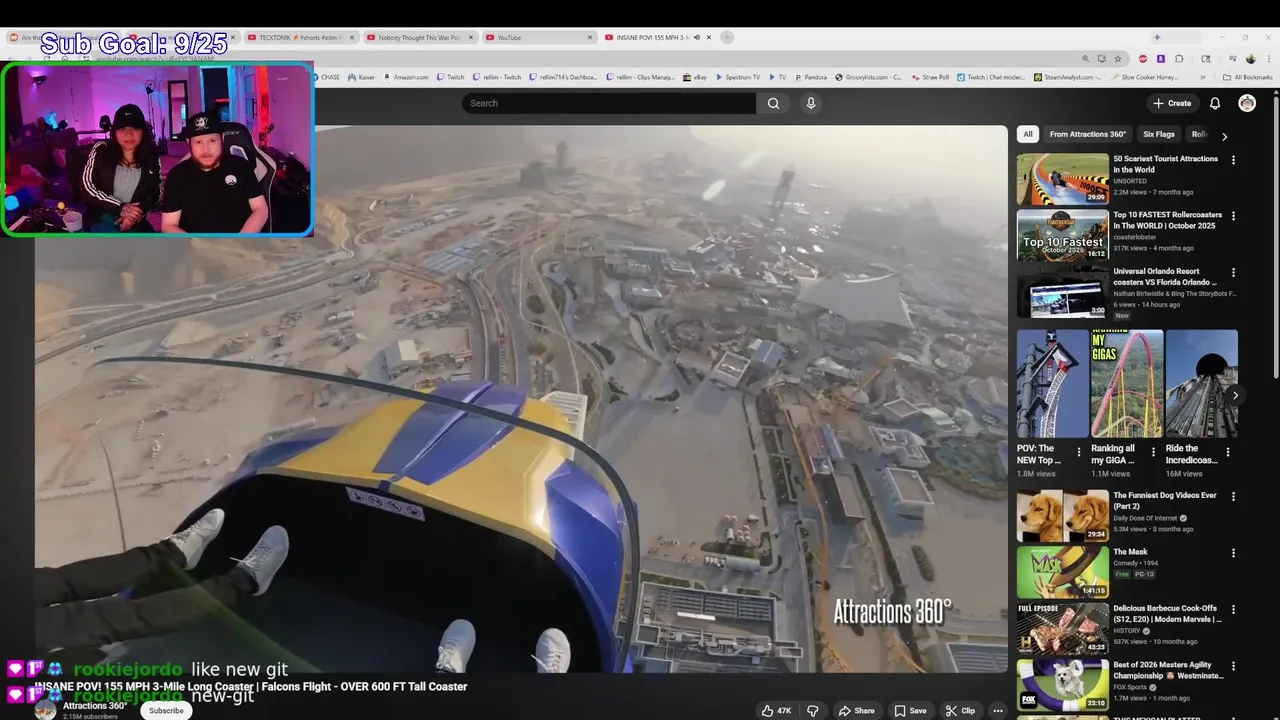Open Amazon.com bookmark
1280x720 pixels.
click(405, 77)
